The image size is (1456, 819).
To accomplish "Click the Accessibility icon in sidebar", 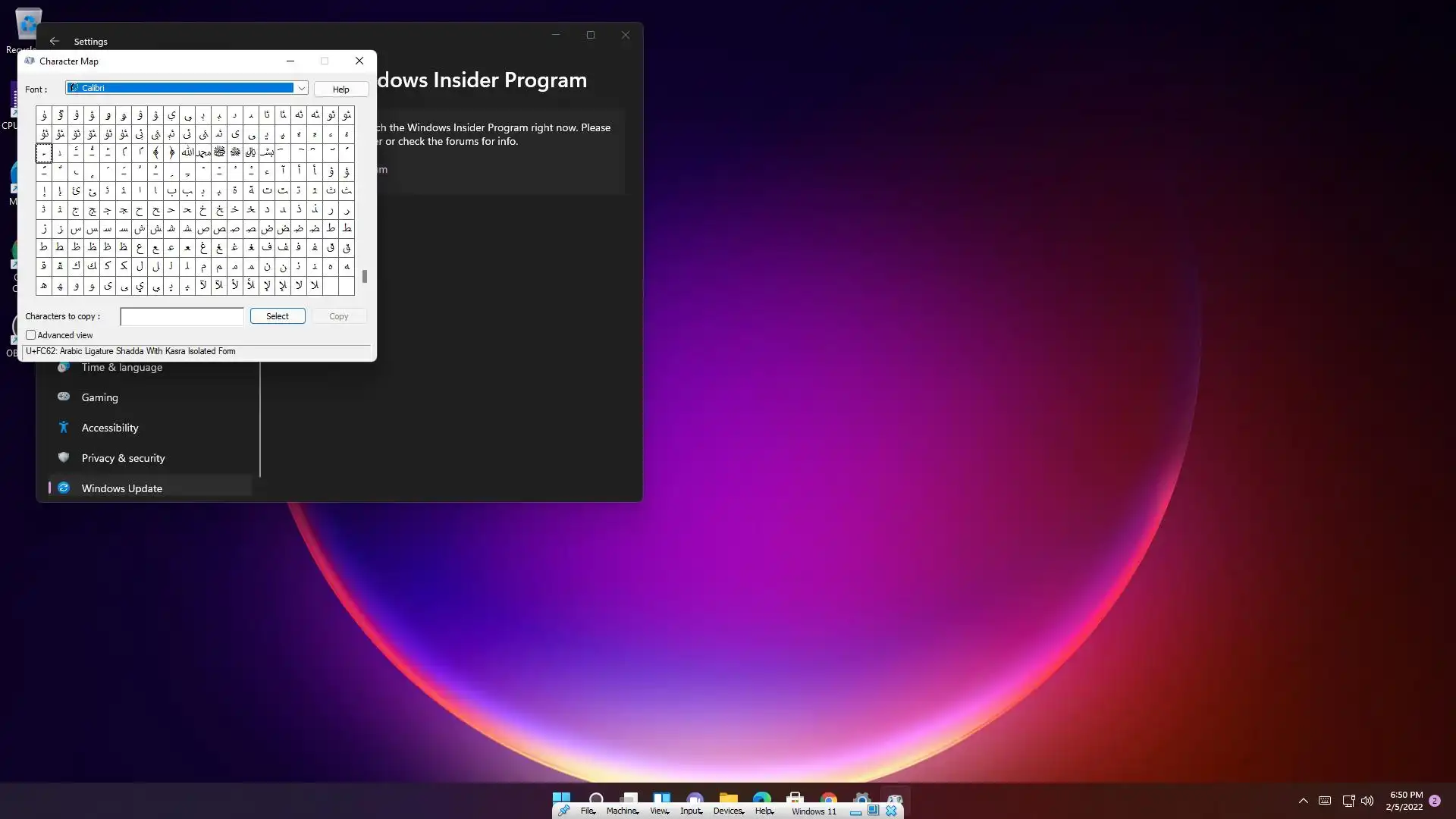I will click(x=64, y=427).
